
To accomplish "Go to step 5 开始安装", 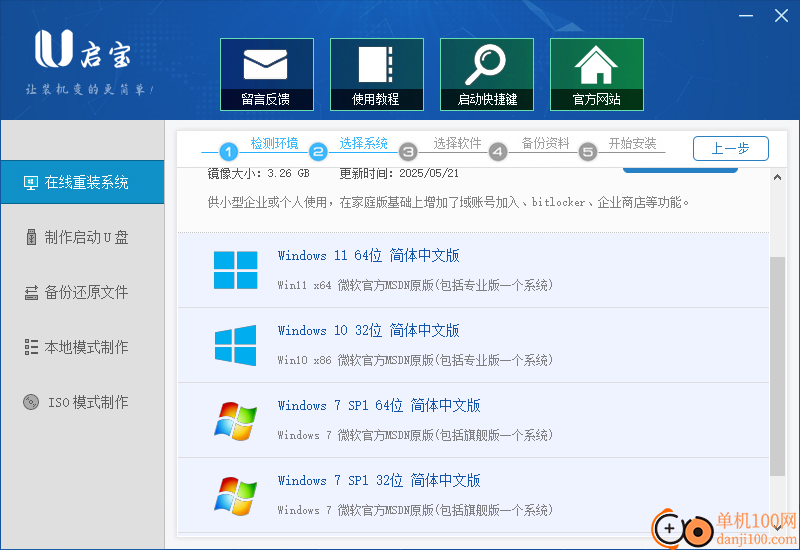I will point(633,143).
